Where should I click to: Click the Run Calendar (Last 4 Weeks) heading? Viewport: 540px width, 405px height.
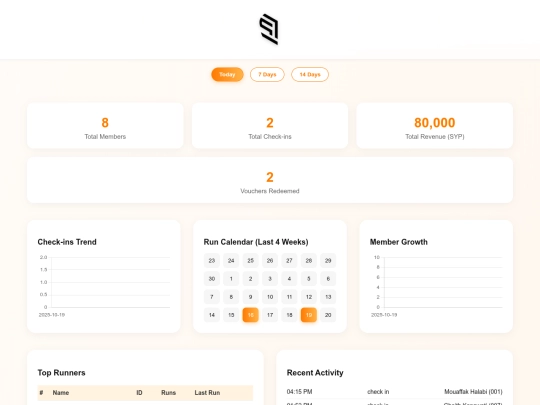tap(256, 242)
